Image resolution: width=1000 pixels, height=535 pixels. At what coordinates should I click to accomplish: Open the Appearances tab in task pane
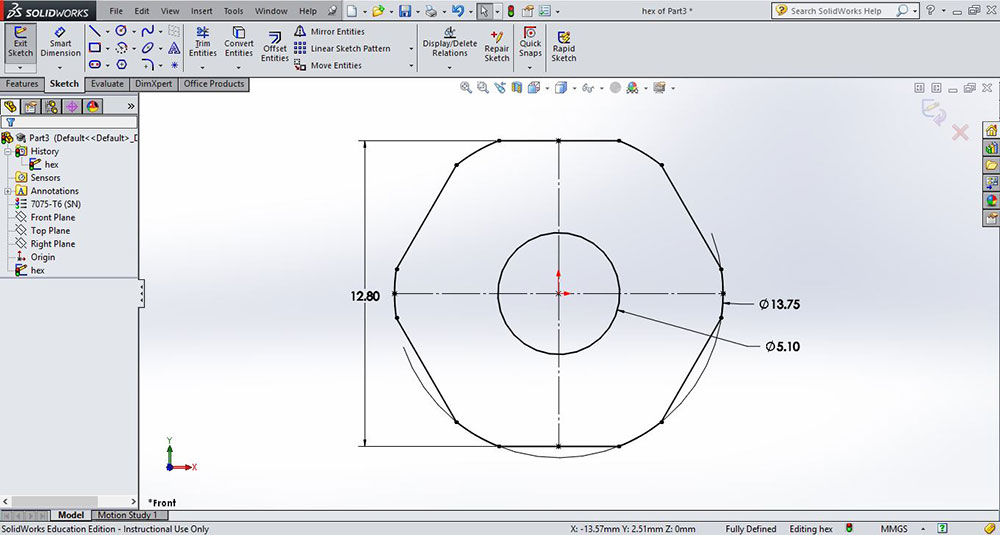[x=991, y=200]
